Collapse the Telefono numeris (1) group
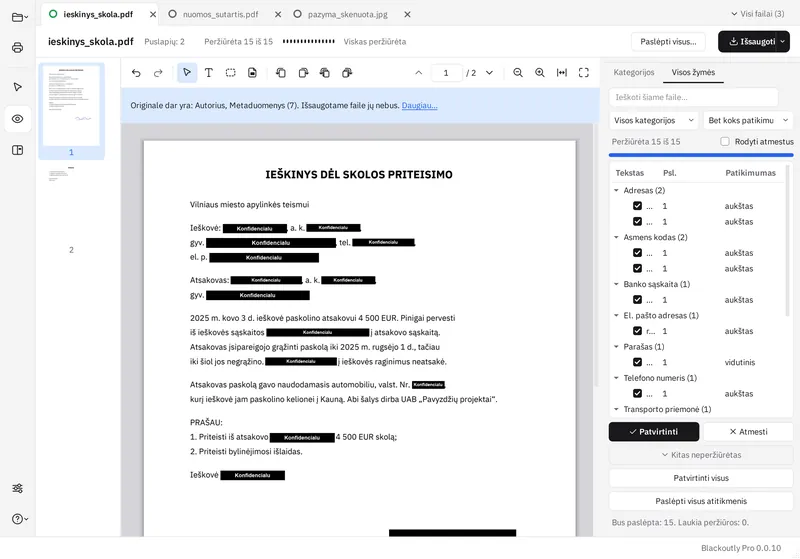This screenshot has height=559, width=800. click(616, 378)
